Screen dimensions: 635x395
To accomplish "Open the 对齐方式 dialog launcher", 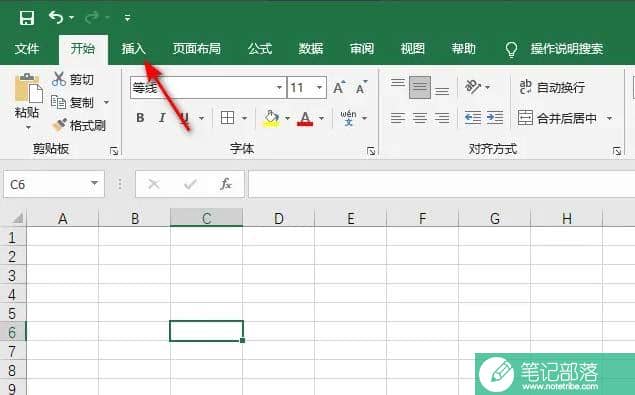I will click(x=617, y=151).
